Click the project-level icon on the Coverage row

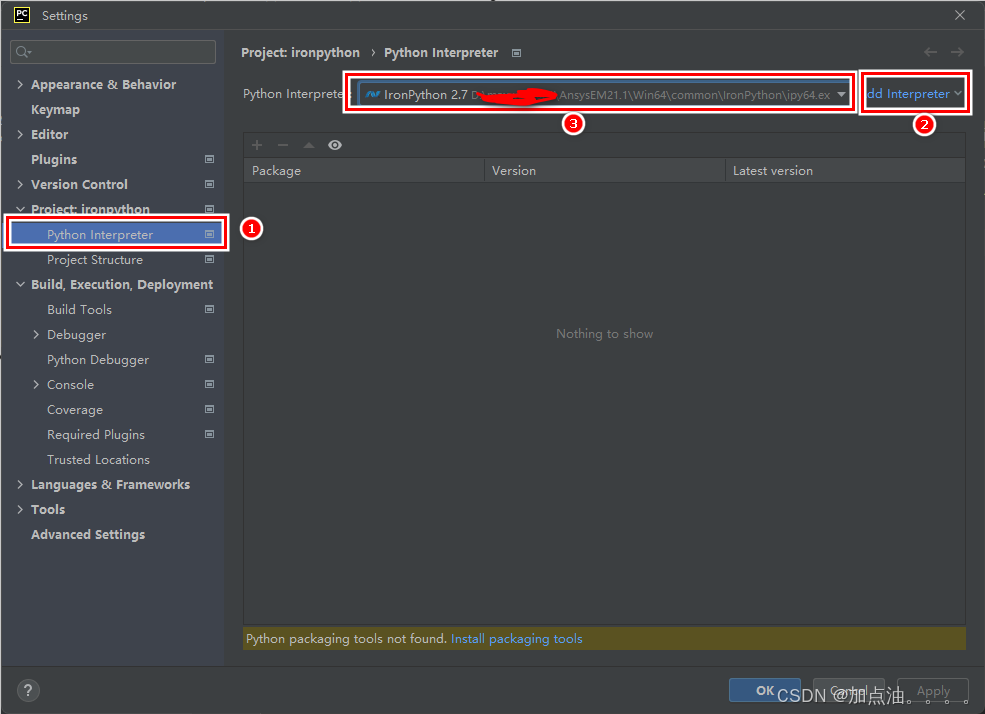[x=209, y=409]
